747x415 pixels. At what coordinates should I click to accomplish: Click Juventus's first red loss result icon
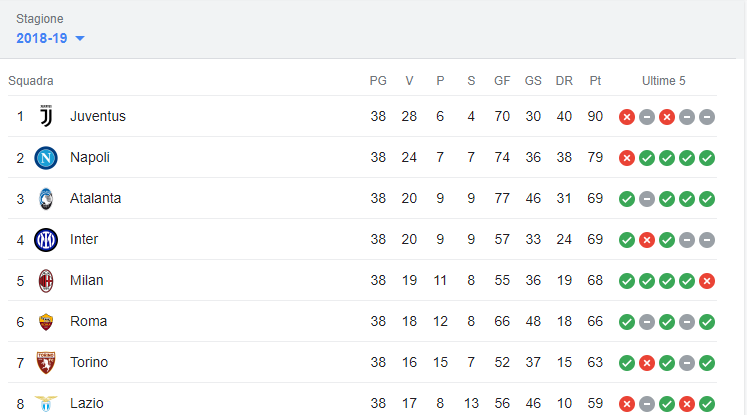click(627, 117)
